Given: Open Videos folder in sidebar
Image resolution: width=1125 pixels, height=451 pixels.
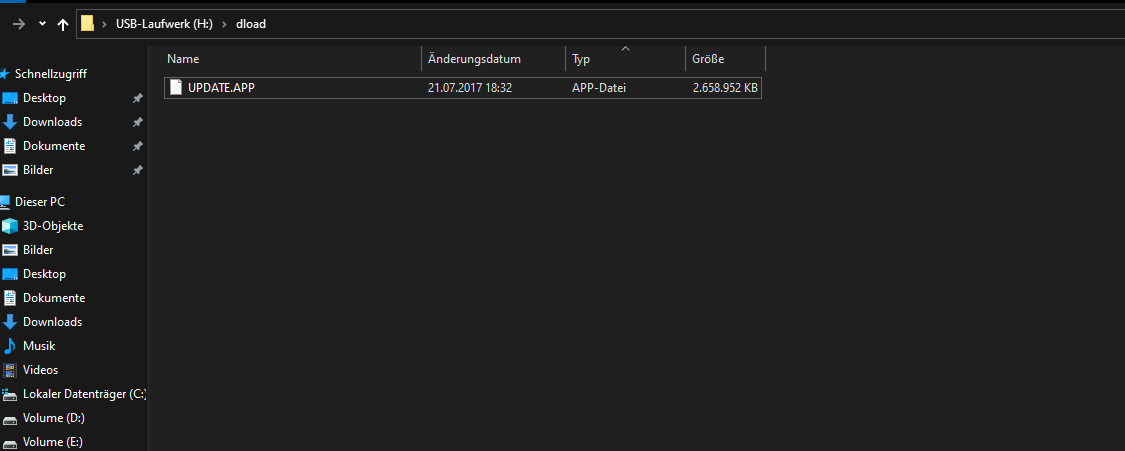Looking at the screenshot, I should [40, 370].
